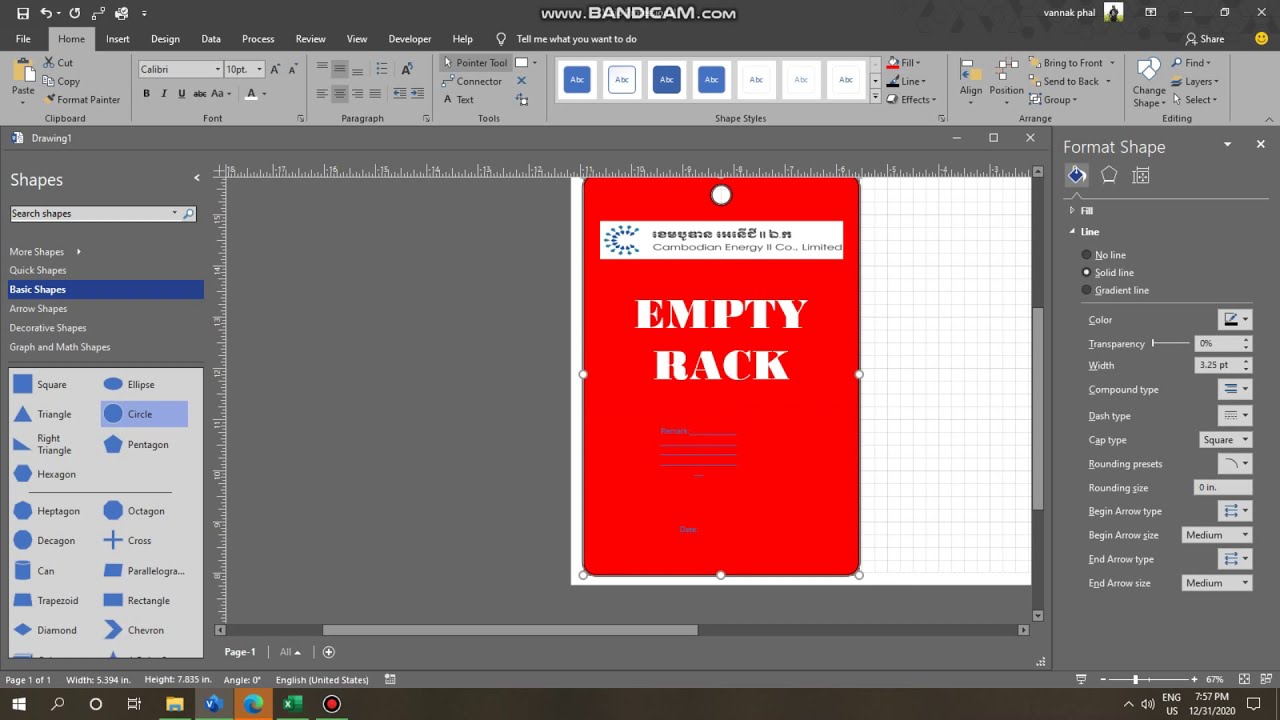Image resolution: width=1280 pixels, height=720 pixels.
Task: Open the File menu
Action: pyautogui.click(x=23, y=39)
